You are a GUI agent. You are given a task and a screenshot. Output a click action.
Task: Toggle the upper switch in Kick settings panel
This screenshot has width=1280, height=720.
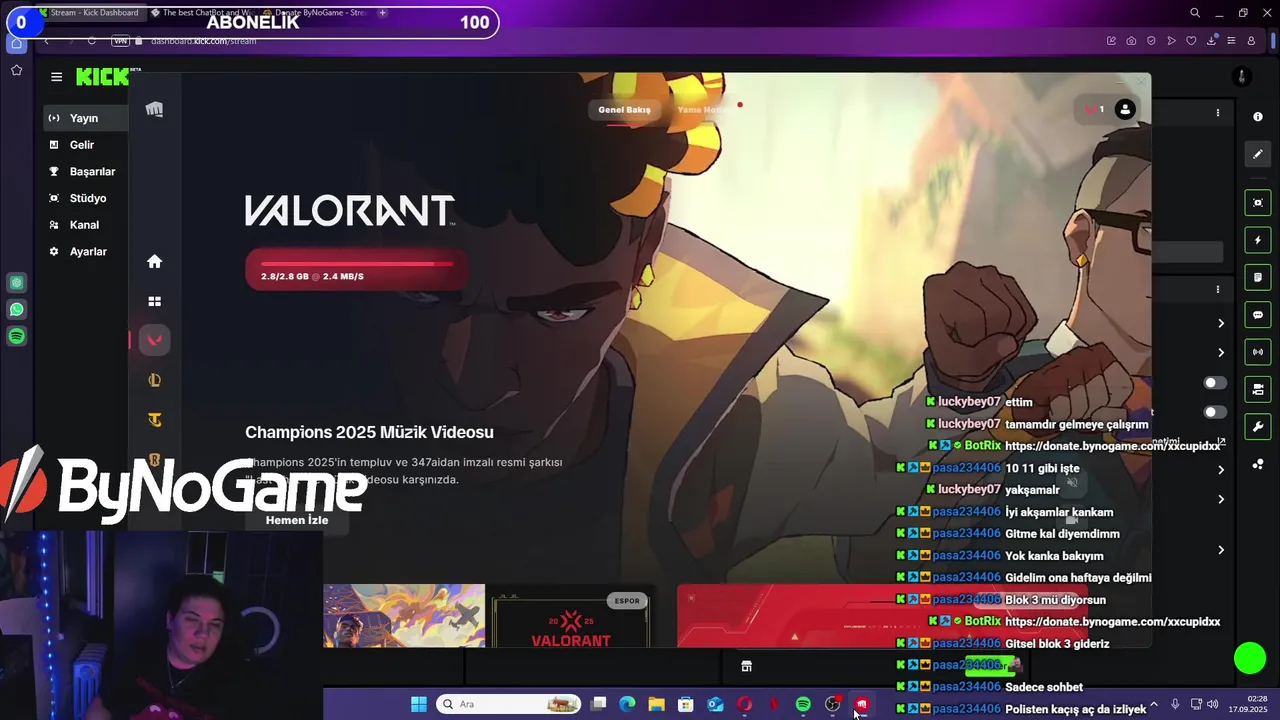1214,383
